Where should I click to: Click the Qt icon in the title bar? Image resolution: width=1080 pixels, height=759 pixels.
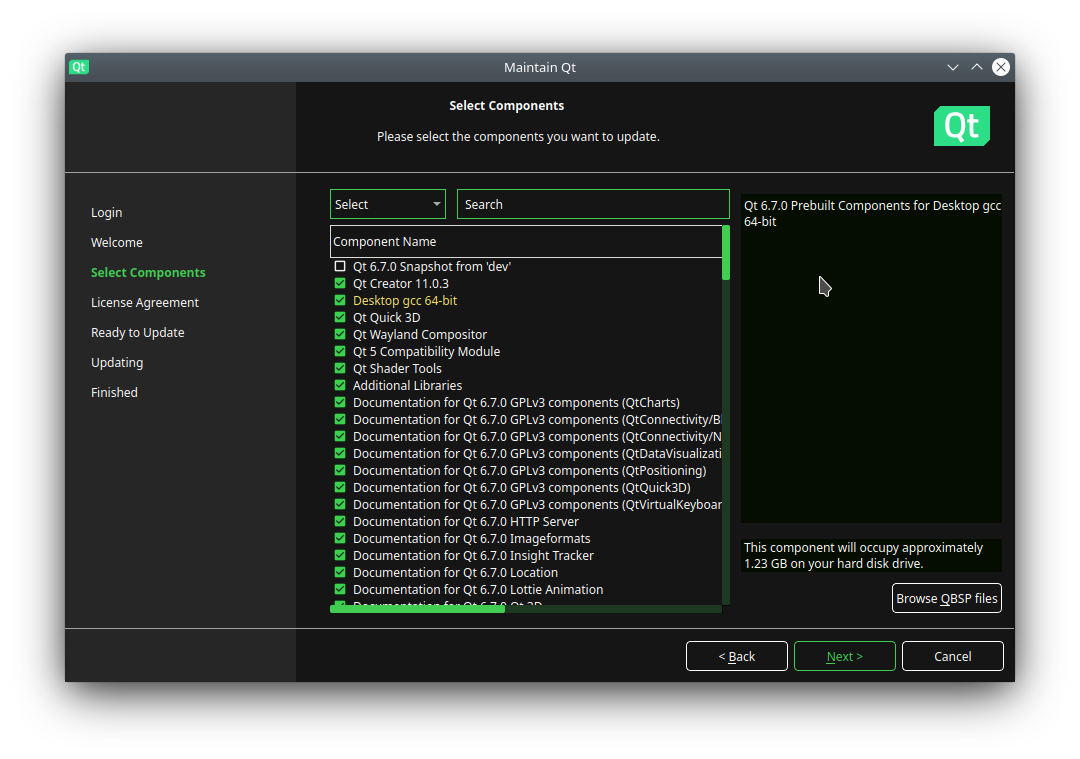[79, 67]
